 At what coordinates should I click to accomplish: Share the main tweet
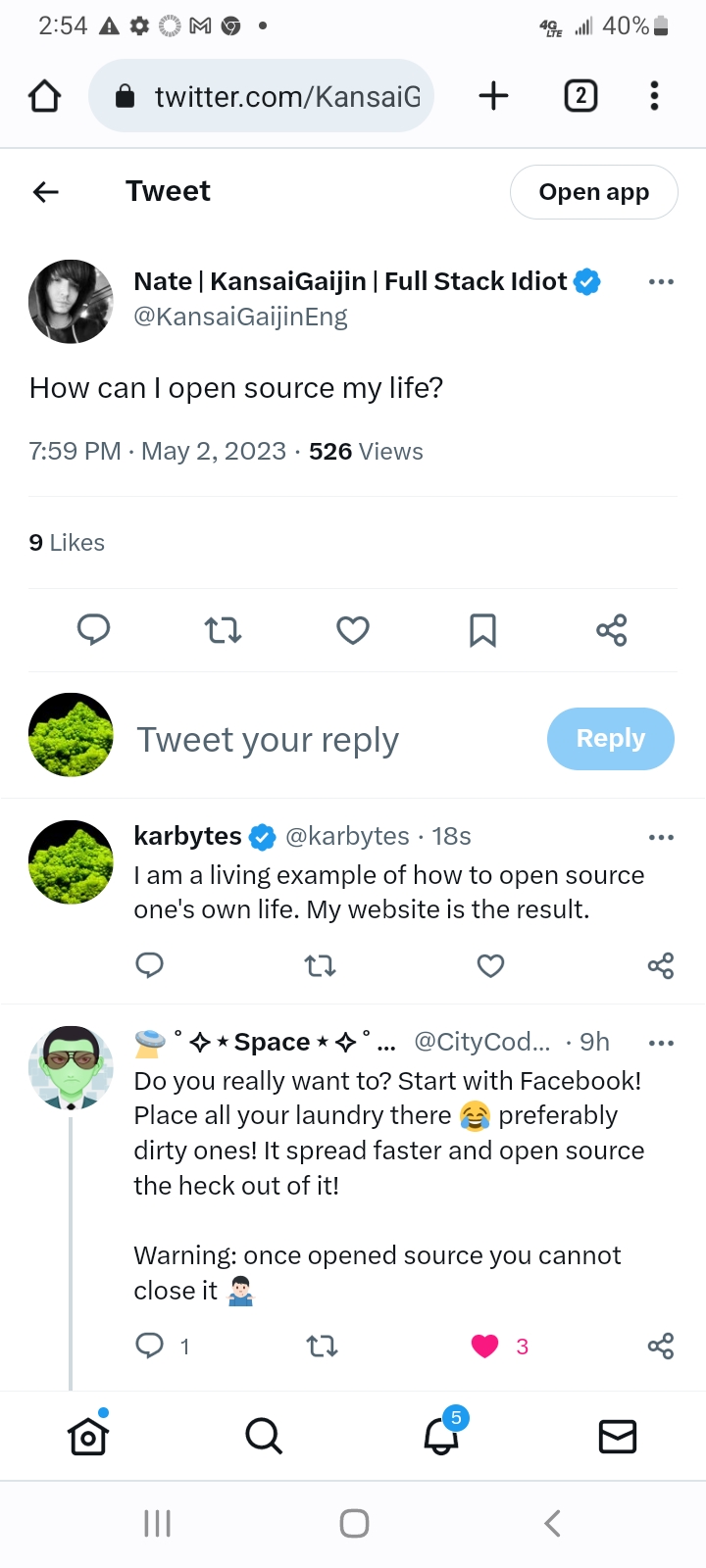click(612, 630)
